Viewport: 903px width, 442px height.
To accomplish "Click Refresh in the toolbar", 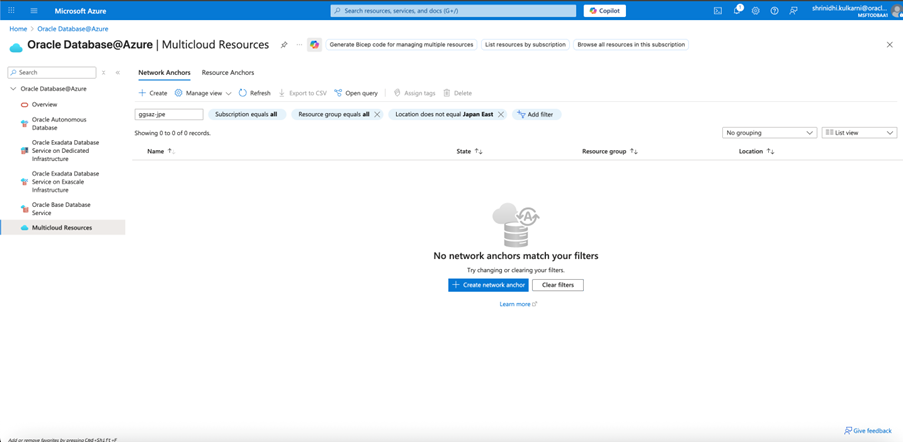I will pos(255,93).
